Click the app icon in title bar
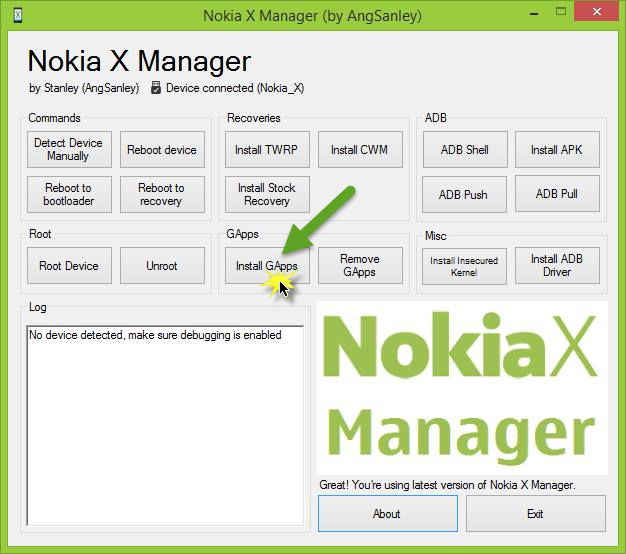The height and width of the screenshot is (554, 626). coord(18,16)
